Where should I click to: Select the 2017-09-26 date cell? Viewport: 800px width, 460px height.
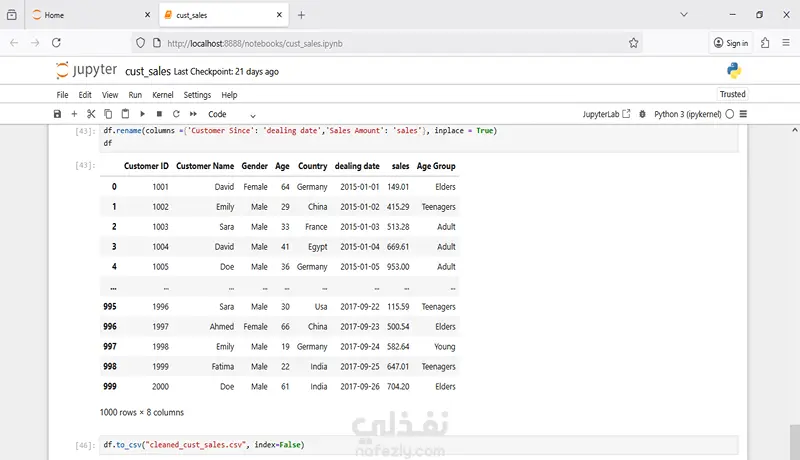click(360, 386)
